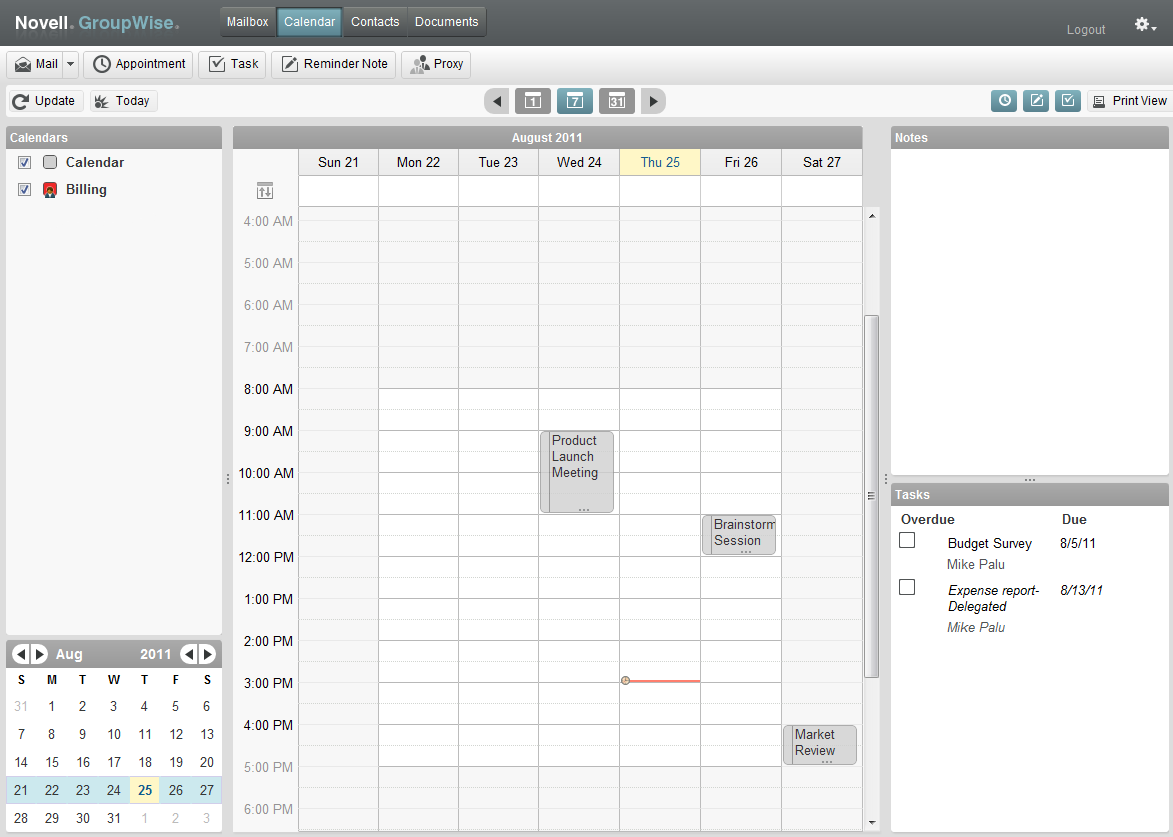This screenshot has height=837, width=1173.
Task: Click the Appointments panel clock icon
Action: (1003, 100)
